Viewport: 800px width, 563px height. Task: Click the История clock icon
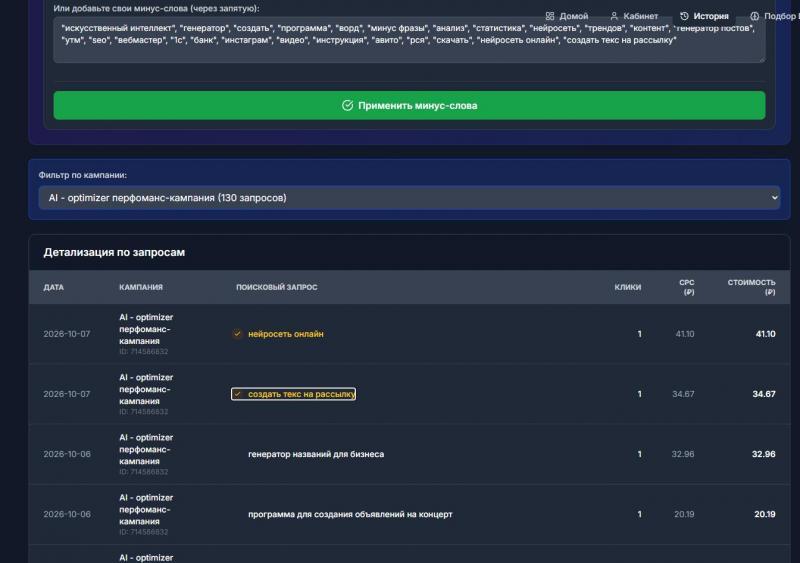pos(684,16)
